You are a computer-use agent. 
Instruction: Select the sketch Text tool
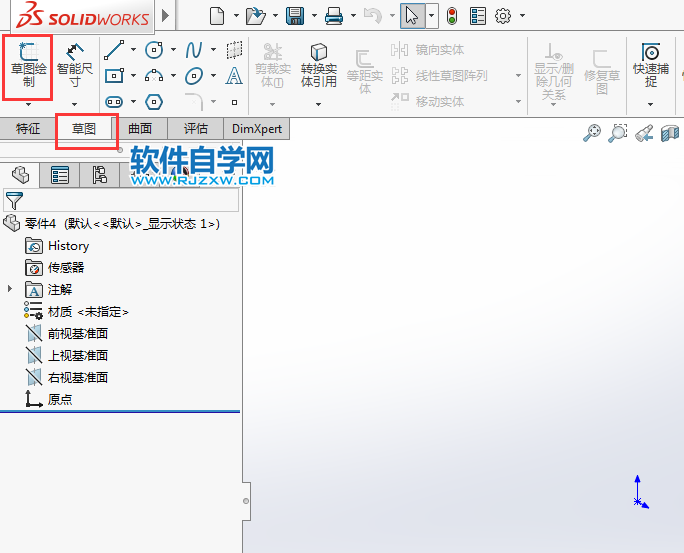pyautogui.click(x=234, y=76)
